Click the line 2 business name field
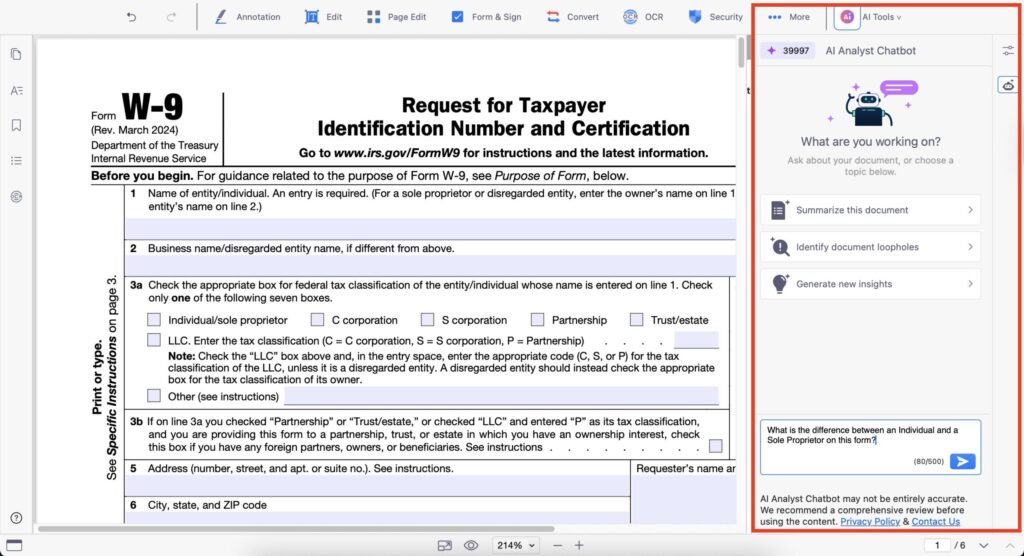This screenshot has width=1024, height=556. [x=430, y=265]
